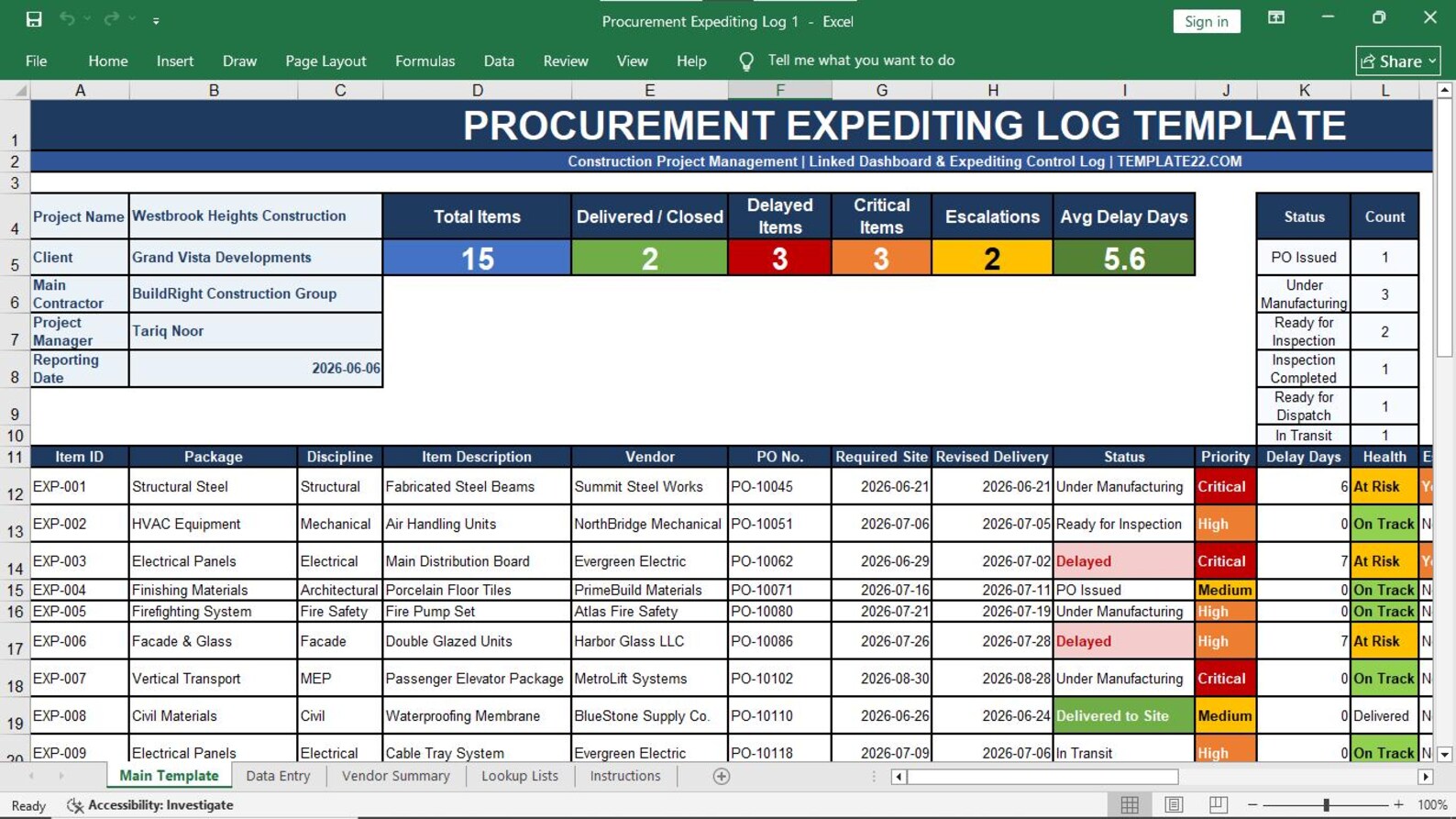The height and width of the screenshot is (819, 1456).
Task: Open the Help ribbon tab
Action: pyautogui.click(x=691, y=61)
